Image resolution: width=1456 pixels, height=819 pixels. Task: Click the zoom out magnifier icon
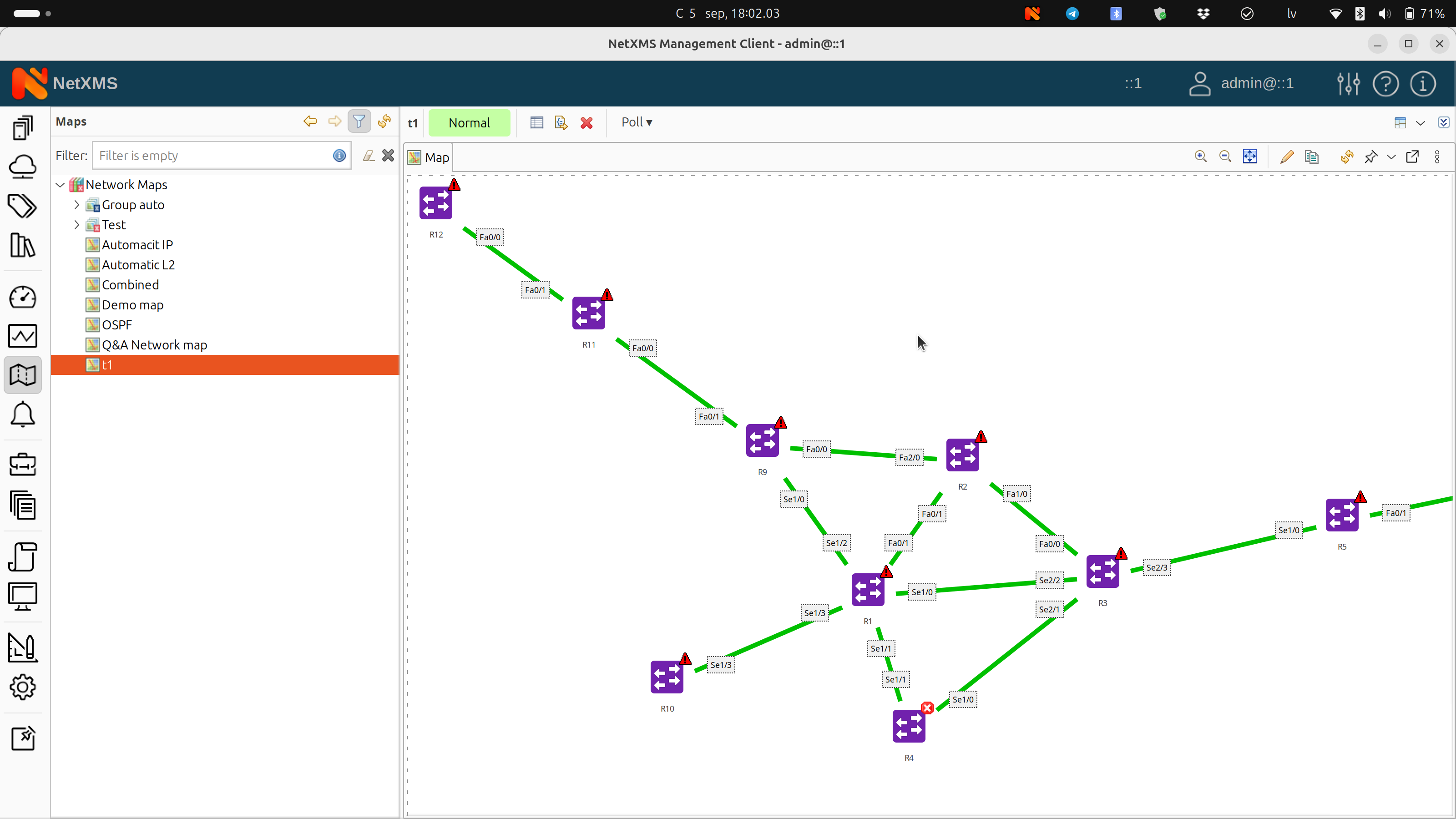click(x=1225, y=157)
